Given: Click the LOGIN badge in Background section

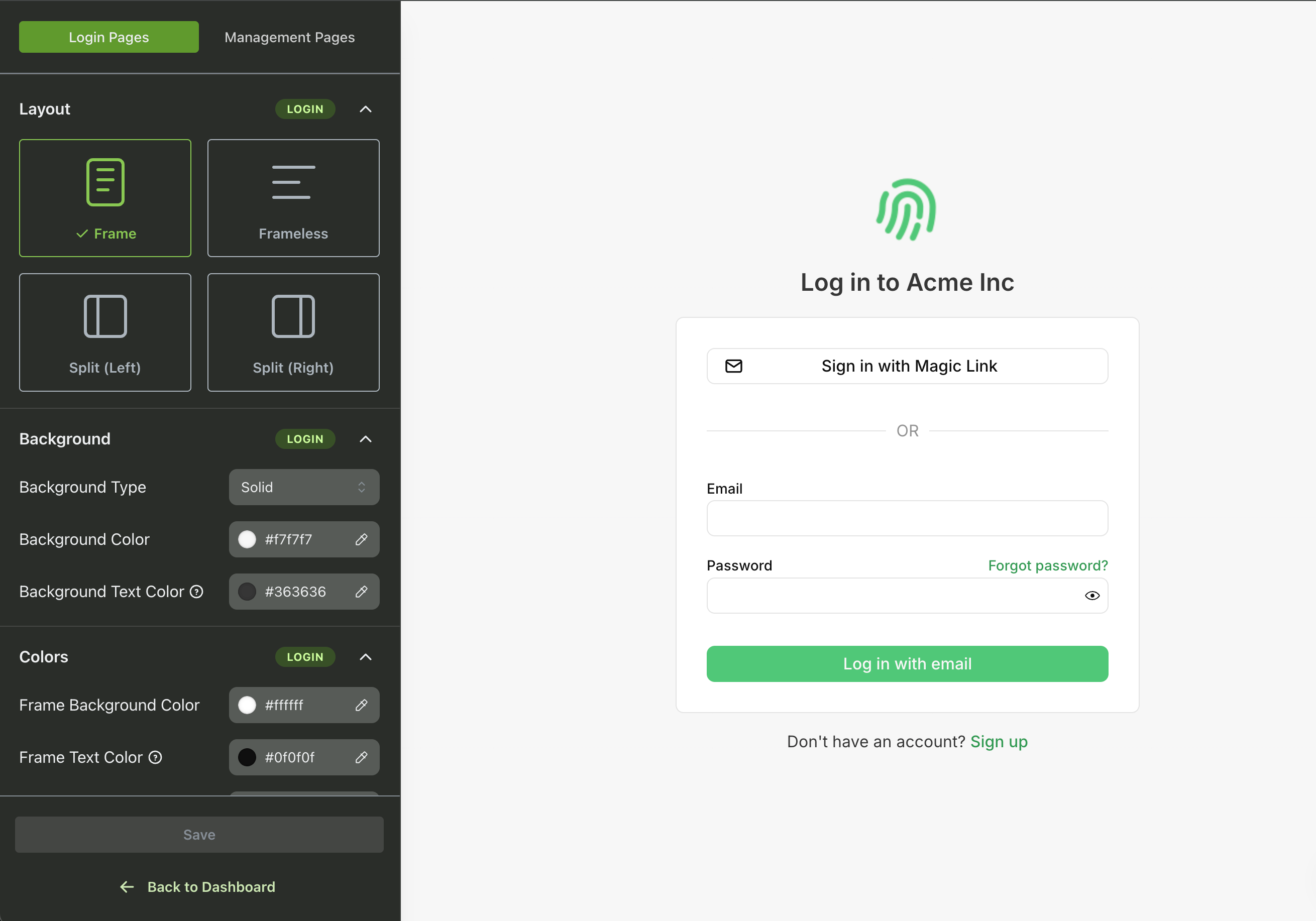Looking at the screenshot, I should point(305,439).
